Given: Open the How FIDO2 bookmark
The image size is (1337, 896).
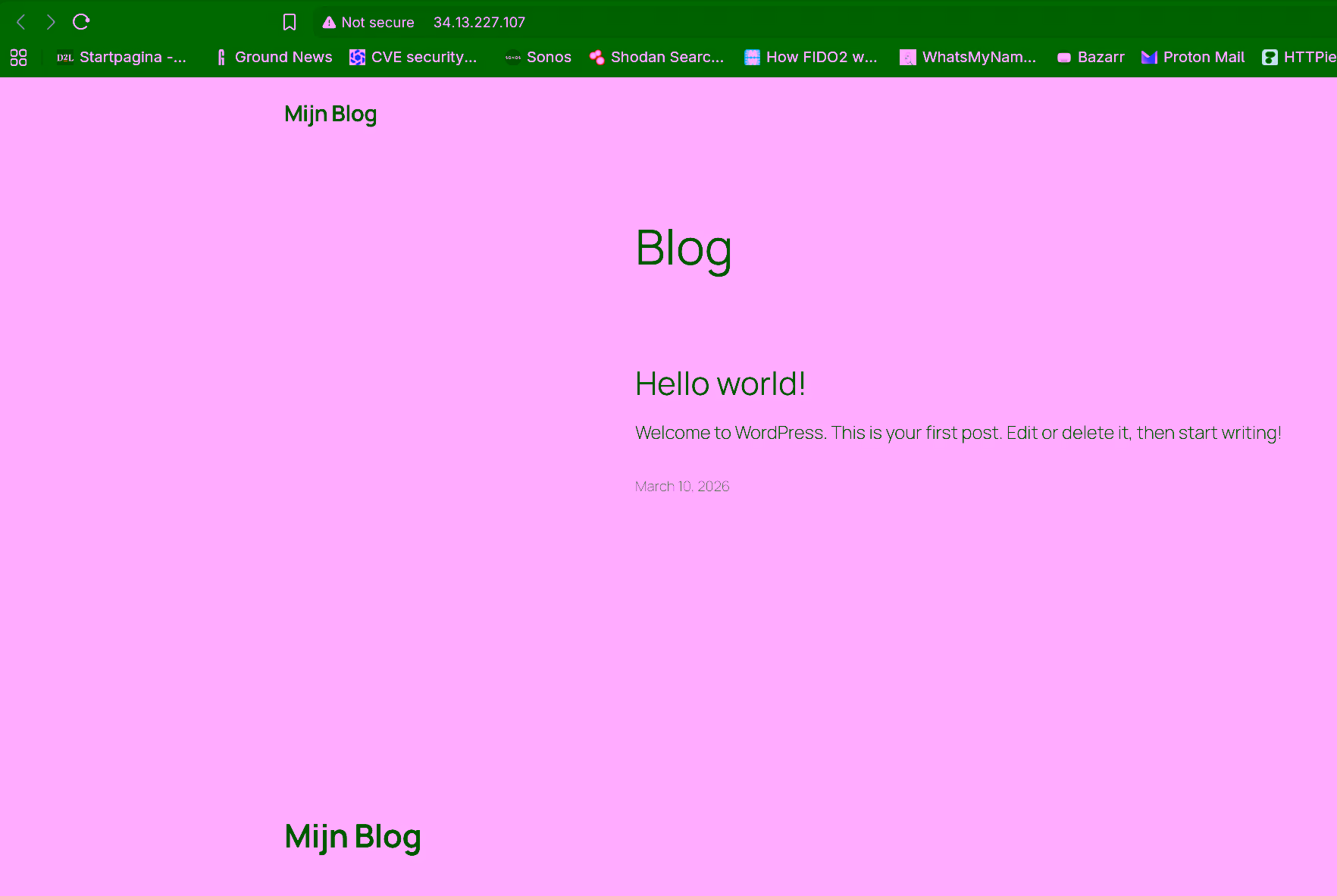Looking at the screenshot, I should click(x=811, y=57).
